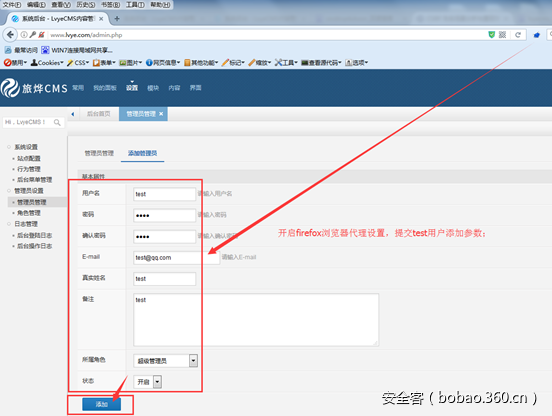Reload the page with the refresh icon
This screenshot has height=416, width=552.
[518, 34]
